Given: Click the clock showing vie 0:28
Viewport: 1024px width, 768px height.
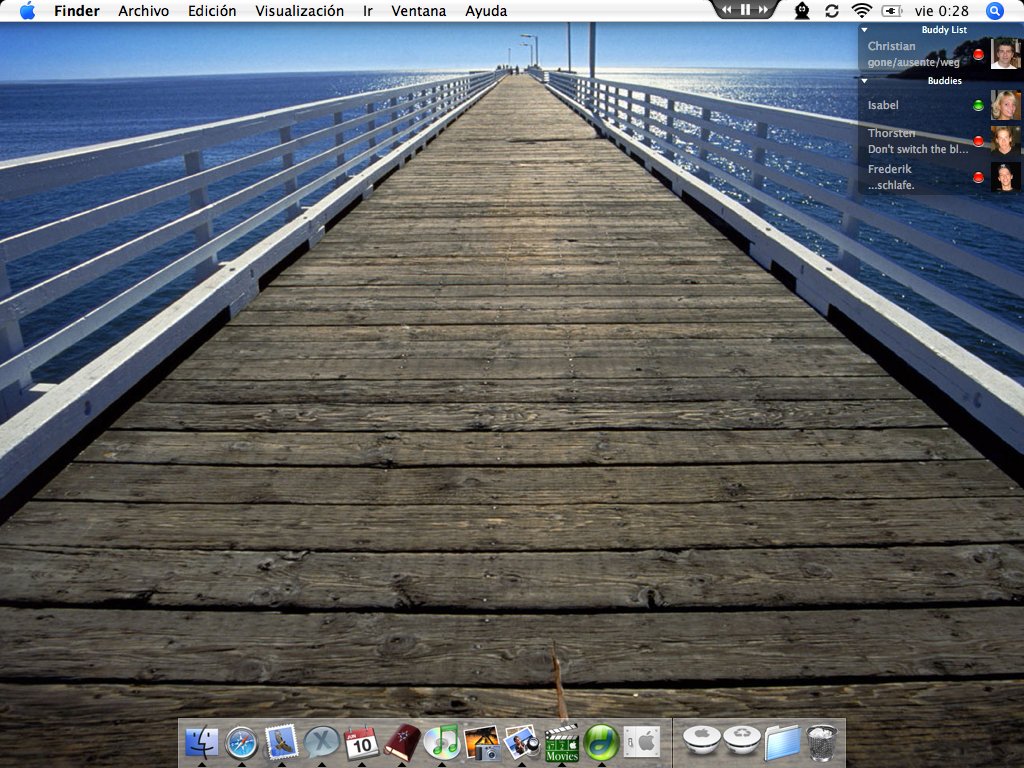Looking at the screenshot, I should pos(942,10).
